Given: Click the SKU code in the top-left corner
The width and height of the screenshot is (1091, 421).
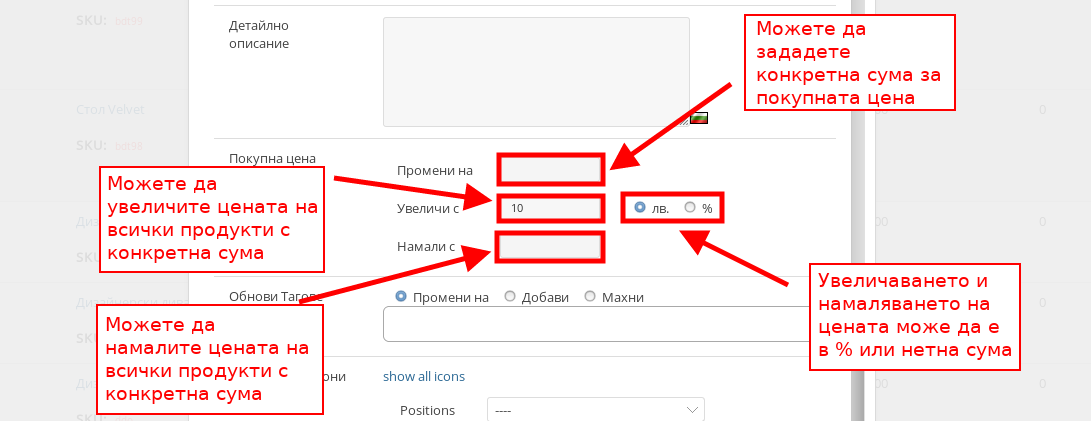Looking at the screenshot, I should [129, 20].
